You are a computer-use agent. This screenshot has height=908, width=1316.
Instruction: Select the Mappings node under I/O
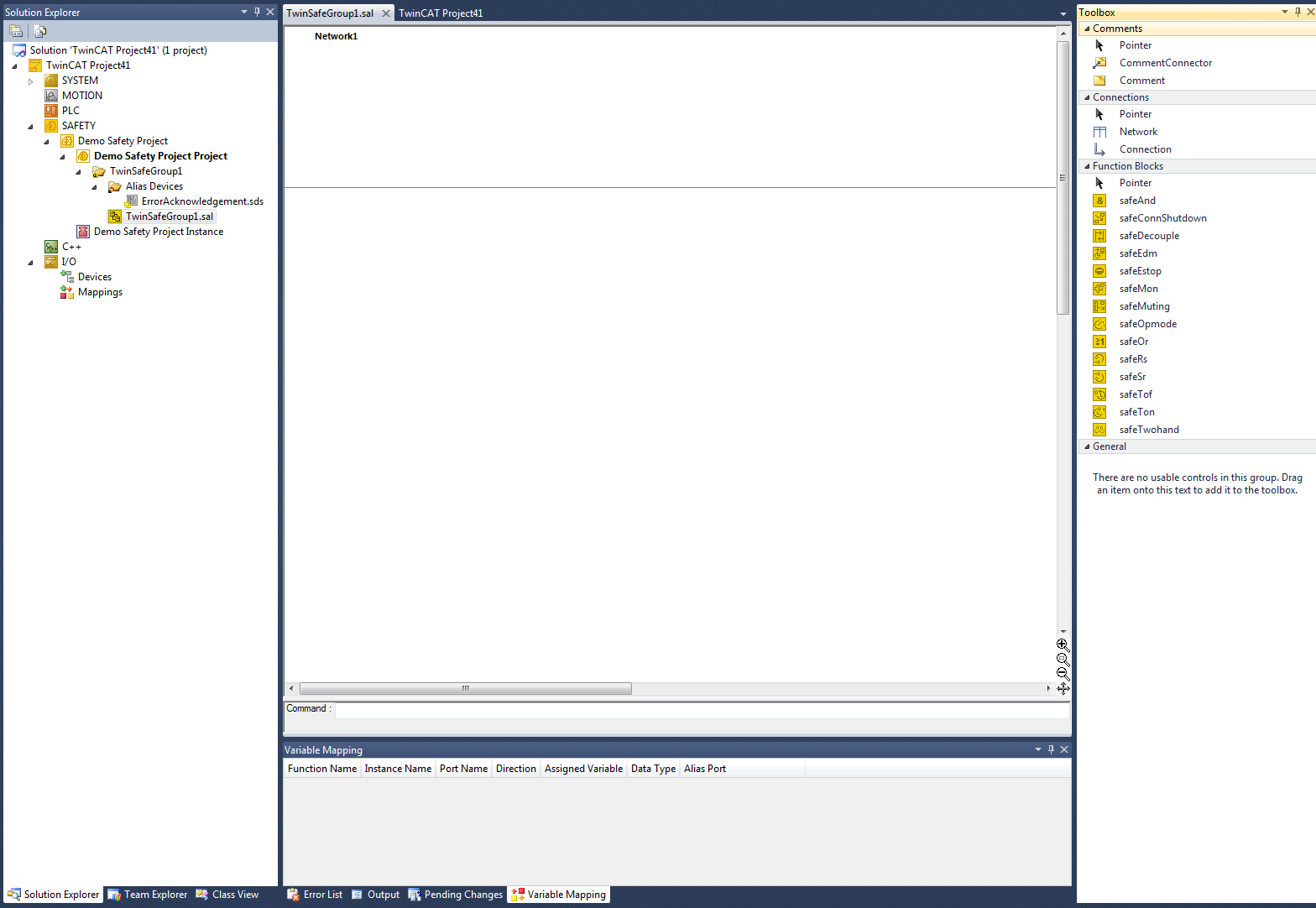100,292
